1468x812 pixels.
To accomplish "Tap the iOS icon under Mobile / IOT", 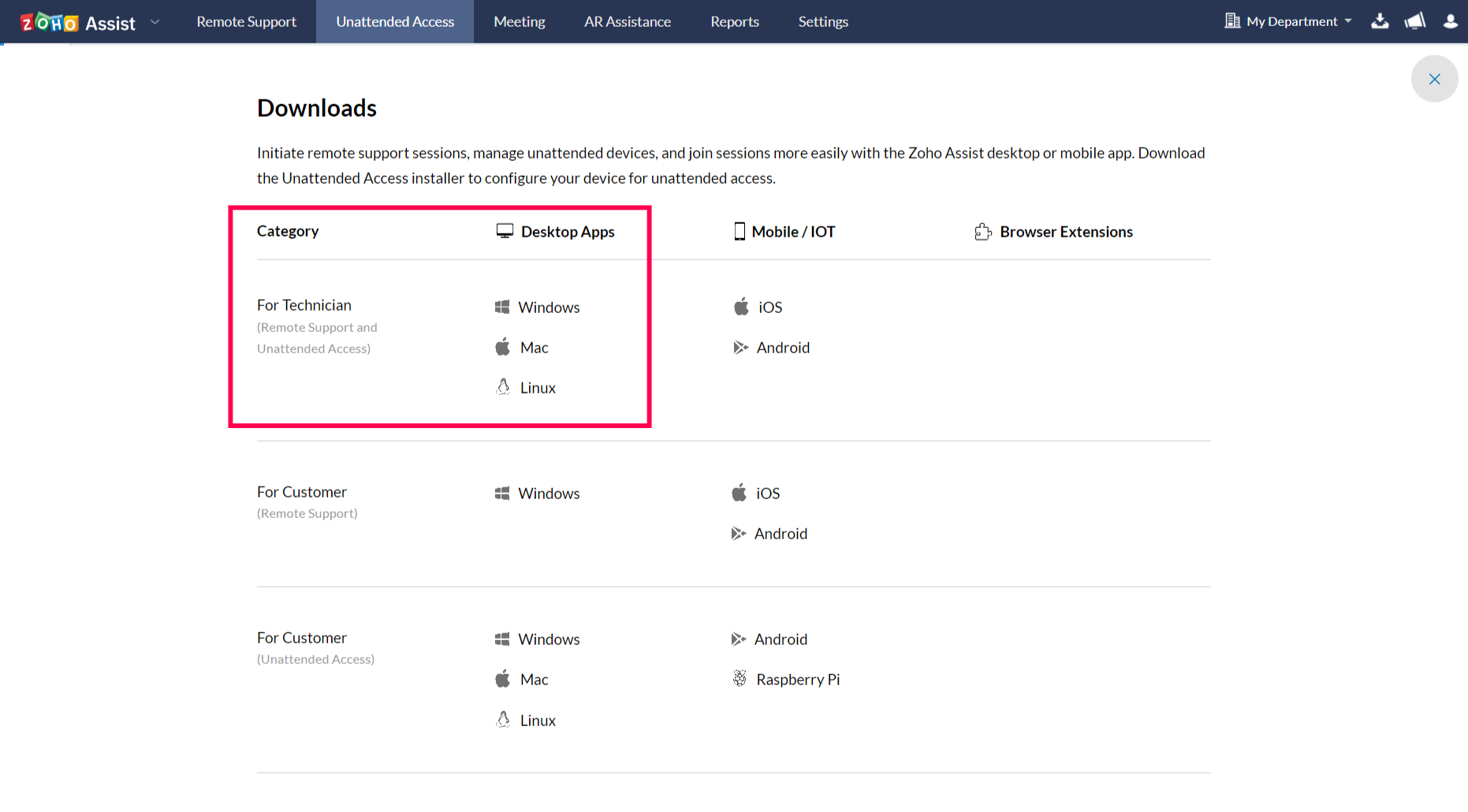I will pyautogui.click(x=740, y=307).
